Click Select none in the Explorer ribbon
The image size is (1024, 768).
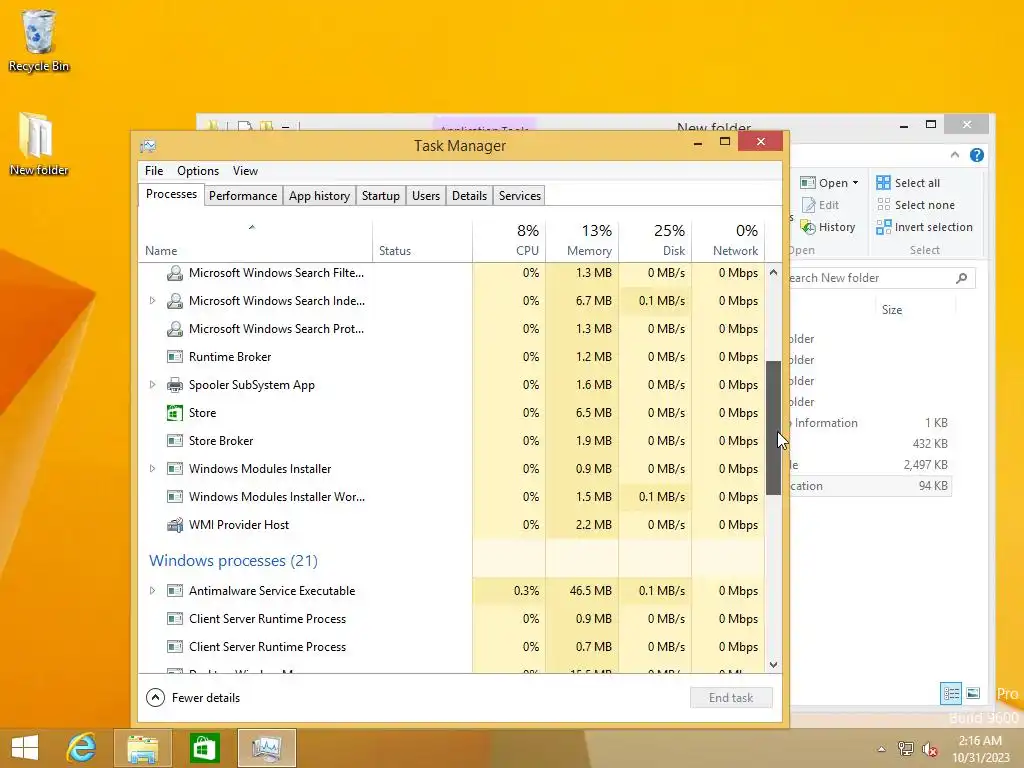(x=916, y=205)
